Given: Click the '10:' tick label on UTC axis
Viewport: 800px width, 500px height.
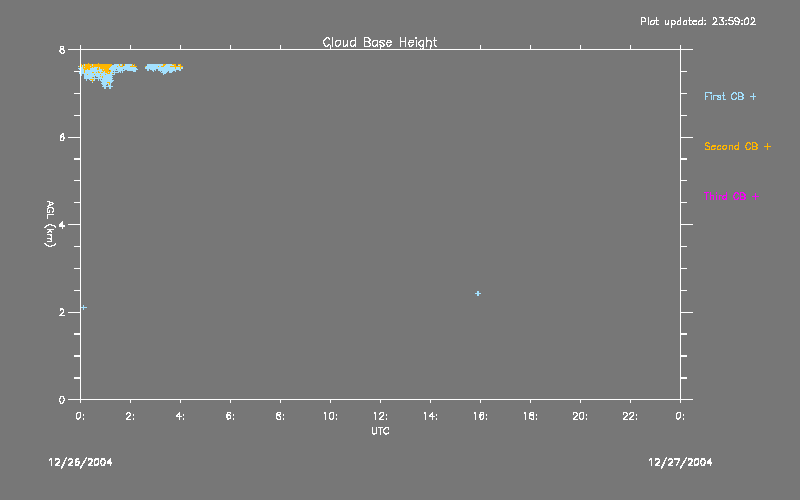Looking at the screenshot, I should pos(330,416).
